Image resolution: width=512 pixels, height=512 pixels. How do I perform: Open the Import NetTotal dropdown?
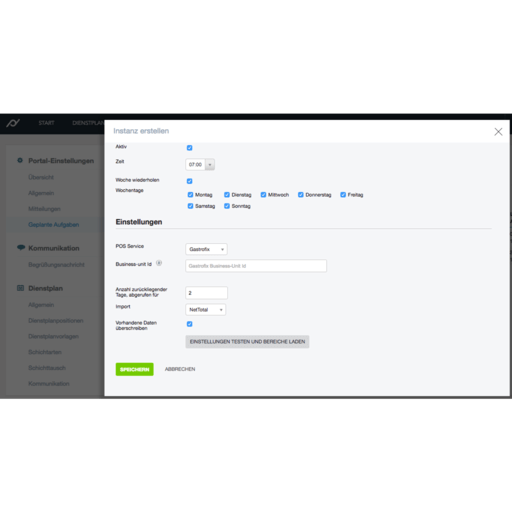205,310
